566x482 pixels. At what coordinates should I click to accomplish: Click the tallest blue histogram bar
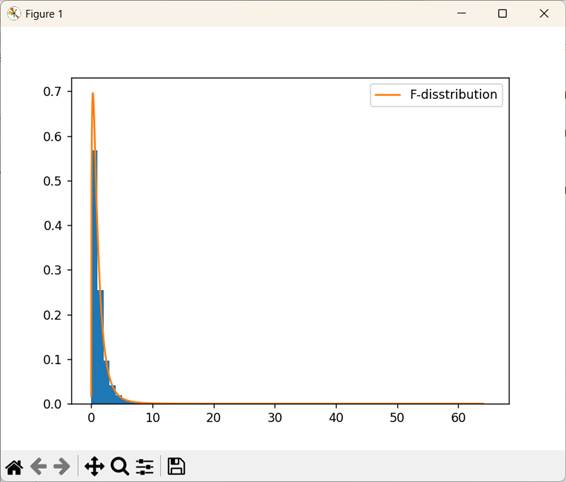pyautogui.click(x=95, y=277)
